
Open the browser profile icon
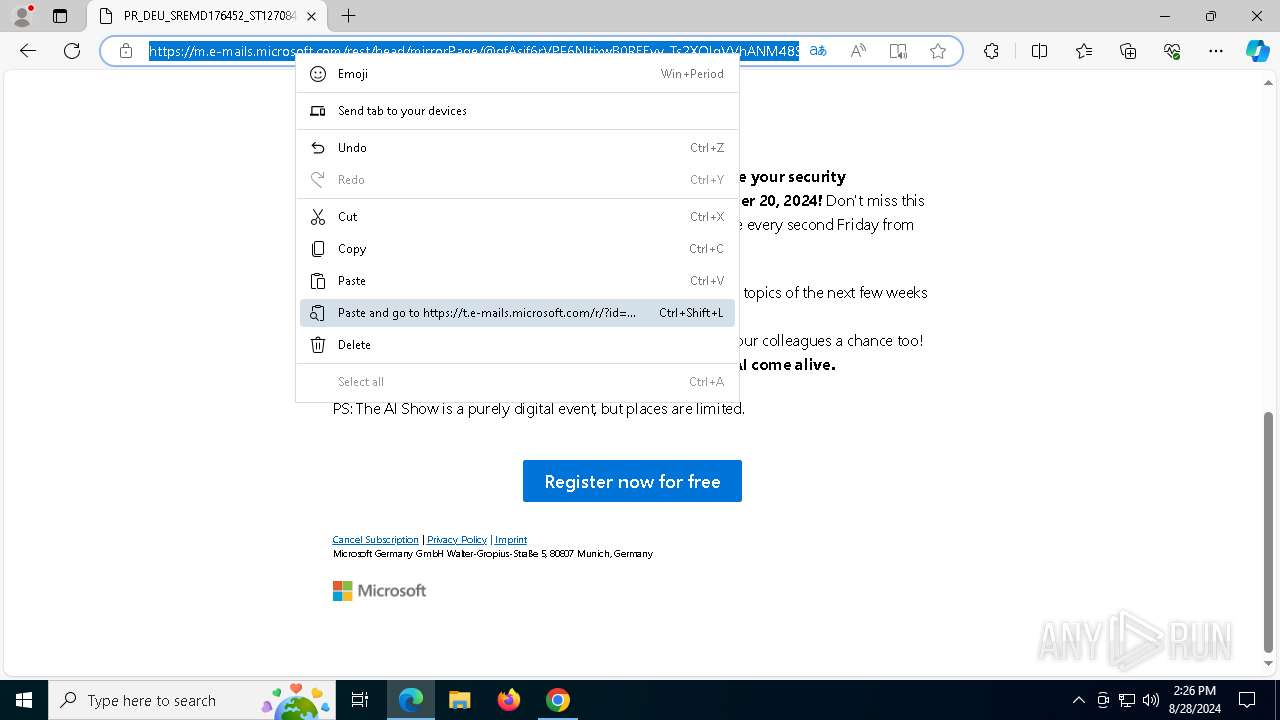click(22, 16)
